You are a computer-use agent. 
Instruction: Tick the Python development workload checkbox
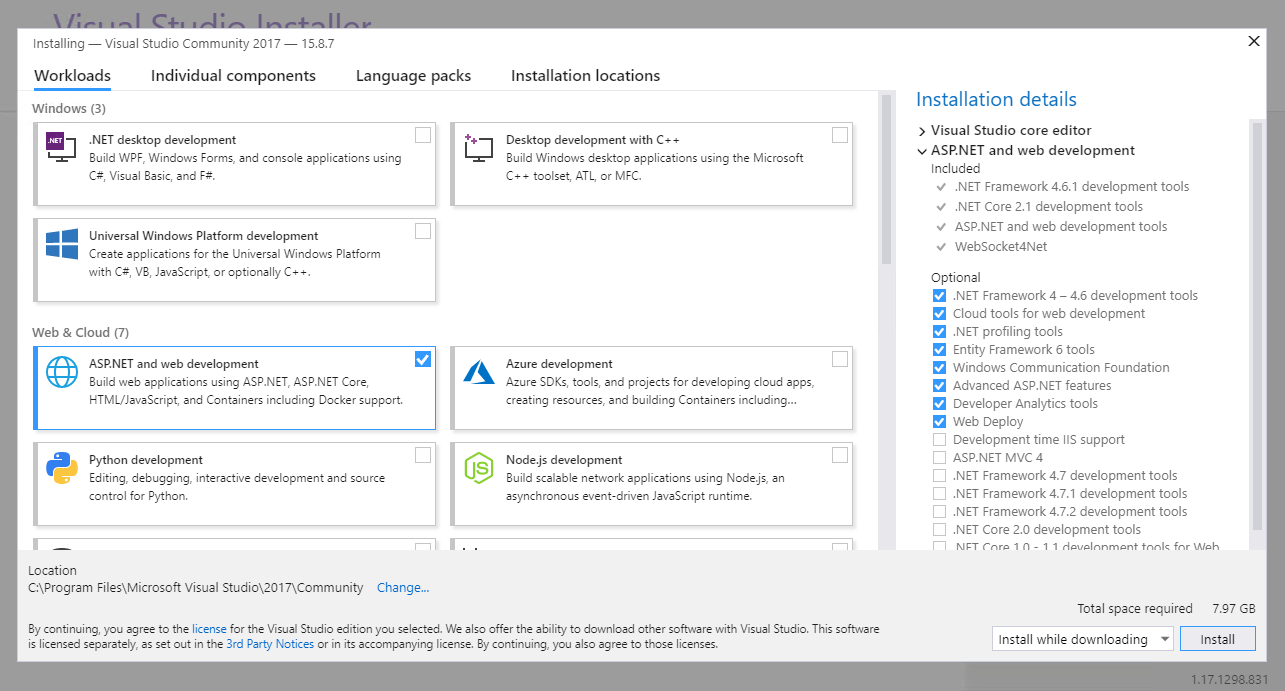(423, 455)
